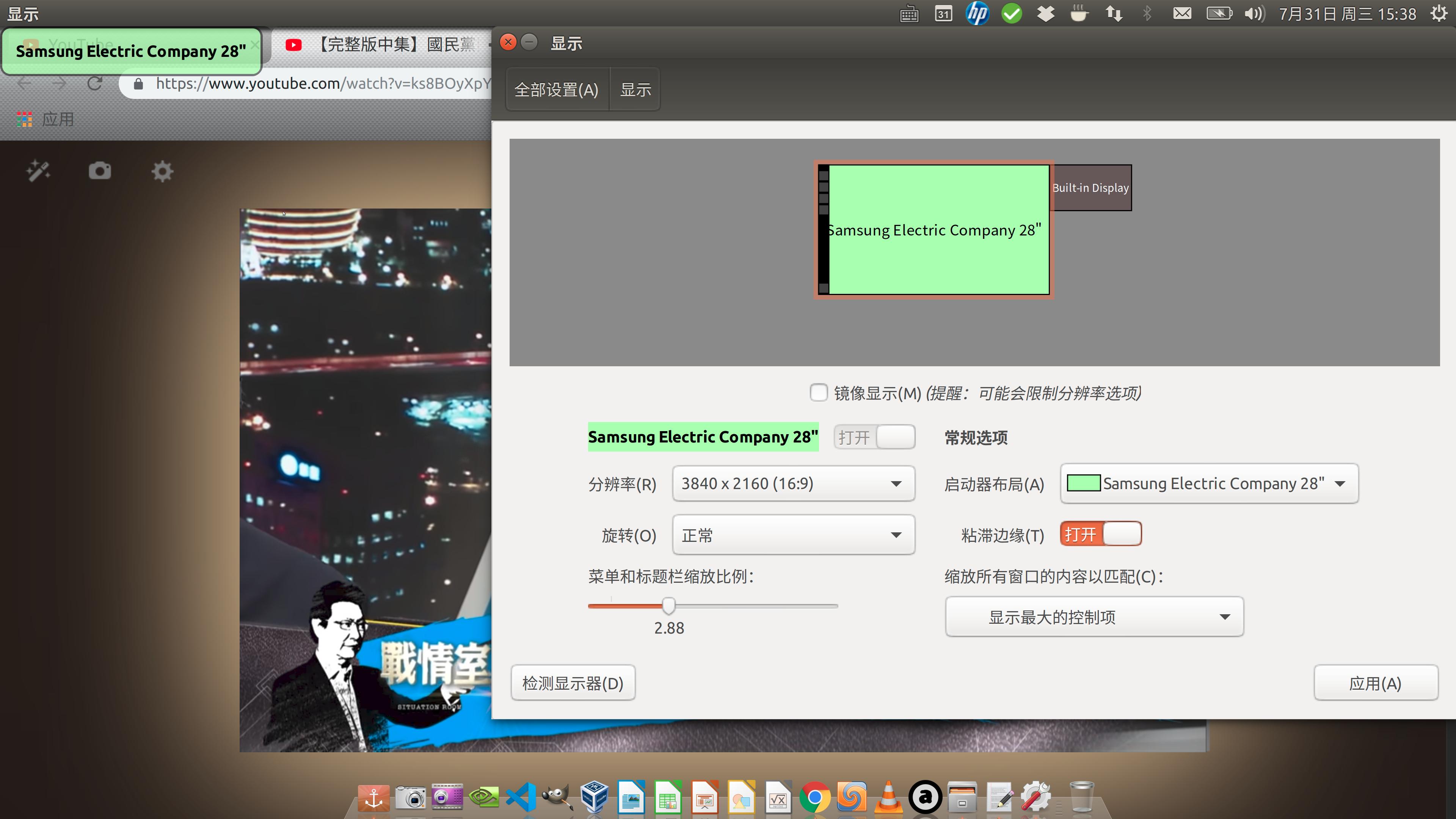Launch Visual Studio Code from the dock
Screen dimensions: 1456x819
point(521,797)
